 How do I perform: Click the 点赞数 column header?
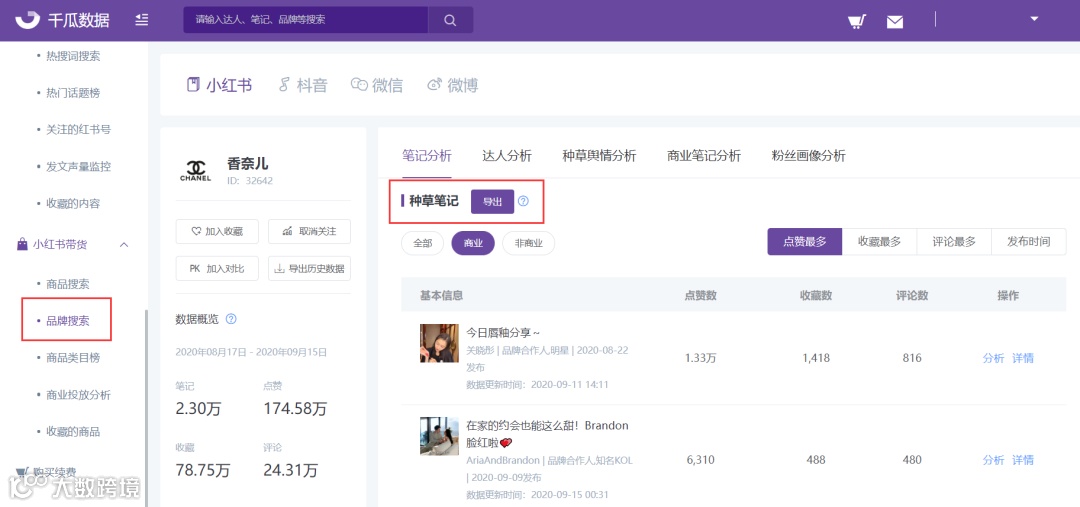point(700,296)
